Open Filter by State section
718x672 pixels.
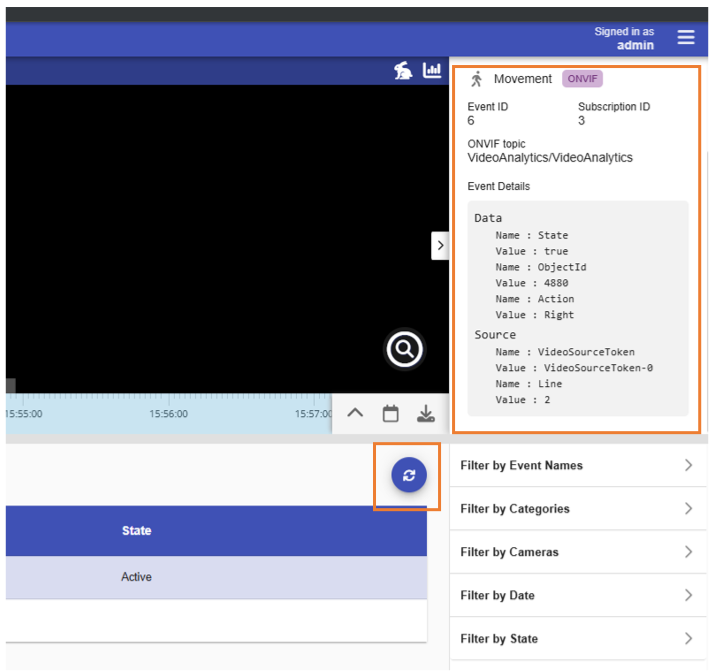point(577,638)
